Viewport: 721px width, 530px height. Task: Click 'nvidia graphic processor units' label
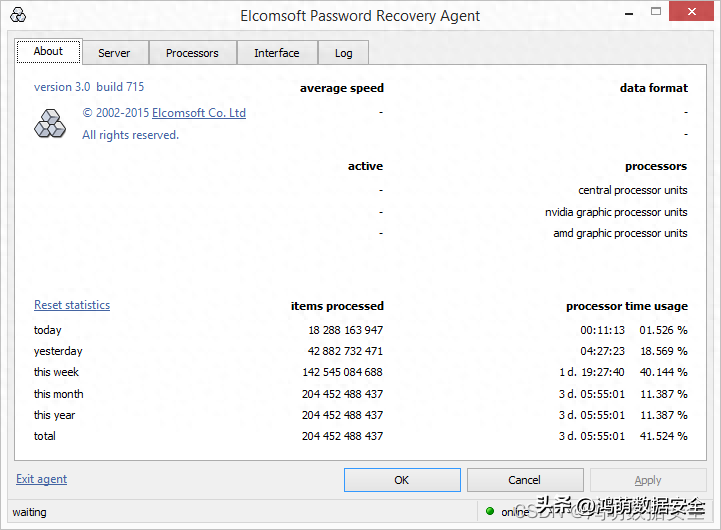pos(616,212)
